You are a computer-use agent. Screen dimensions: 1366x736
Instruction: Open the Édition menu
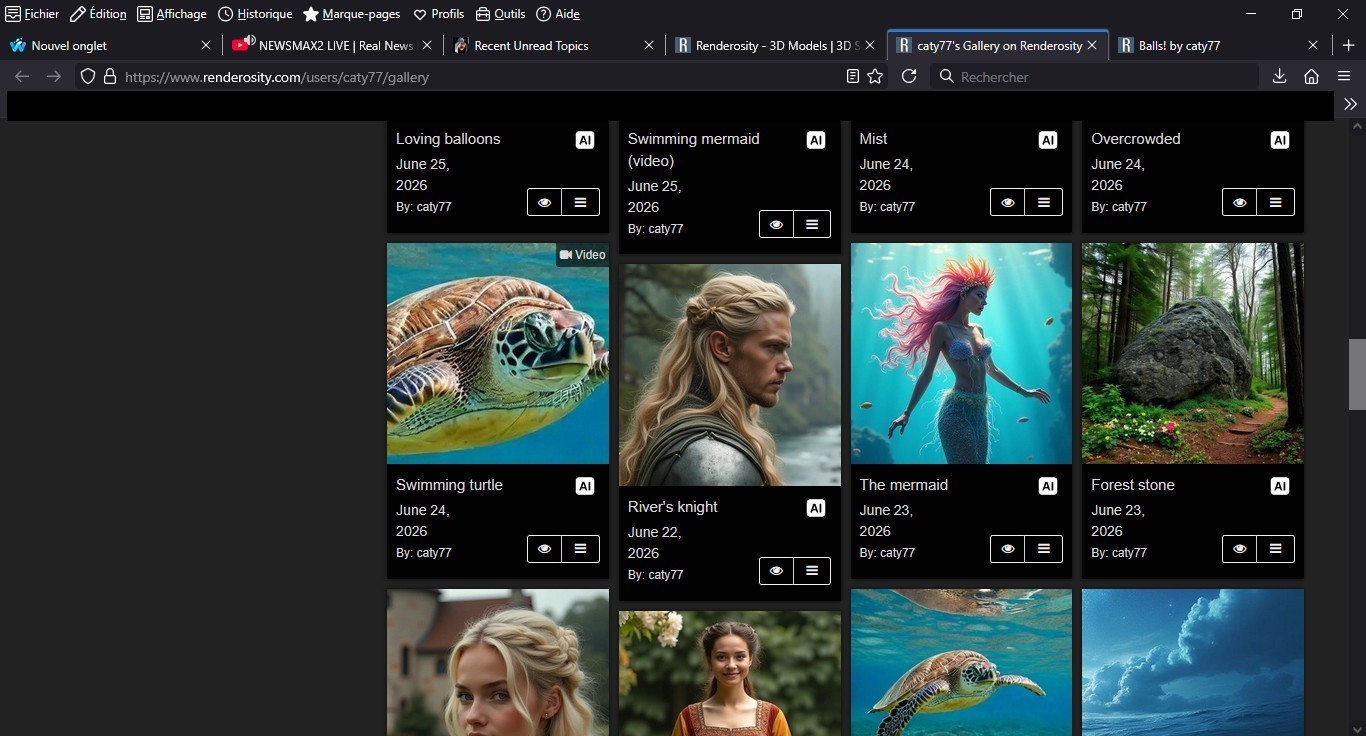98,14
